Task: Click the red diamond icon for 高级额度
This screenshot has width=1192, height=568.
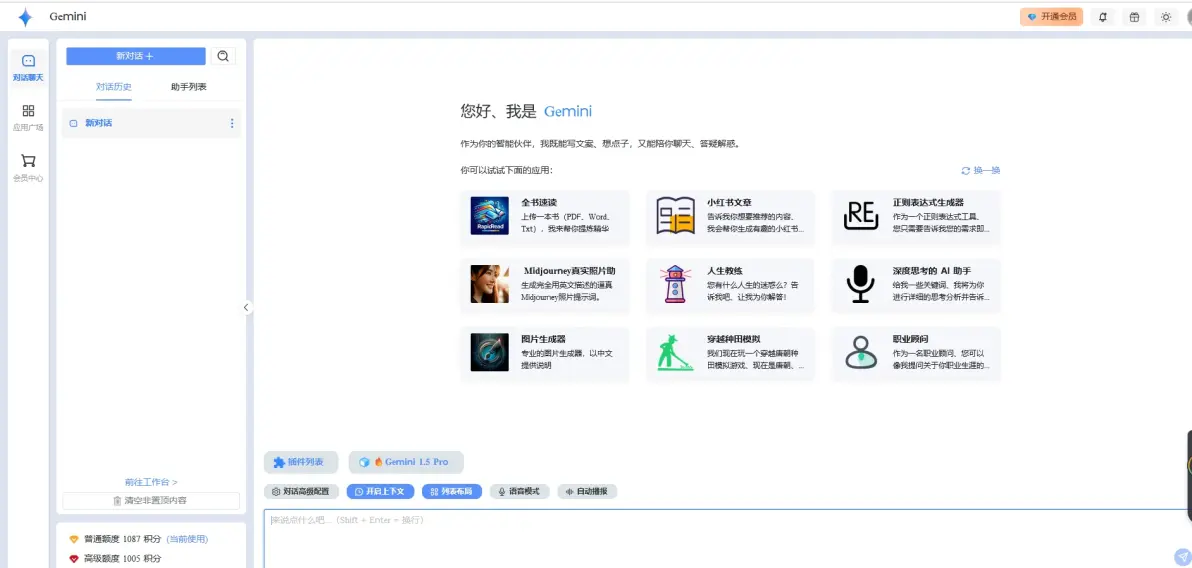Action: pos(74,559)
